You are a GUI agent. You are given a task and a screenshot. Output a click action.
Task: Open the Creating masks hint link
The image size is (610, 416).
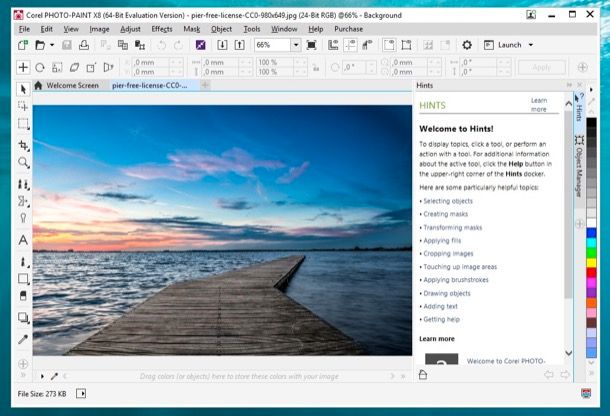pyautogui.click(x=445, y=214)
